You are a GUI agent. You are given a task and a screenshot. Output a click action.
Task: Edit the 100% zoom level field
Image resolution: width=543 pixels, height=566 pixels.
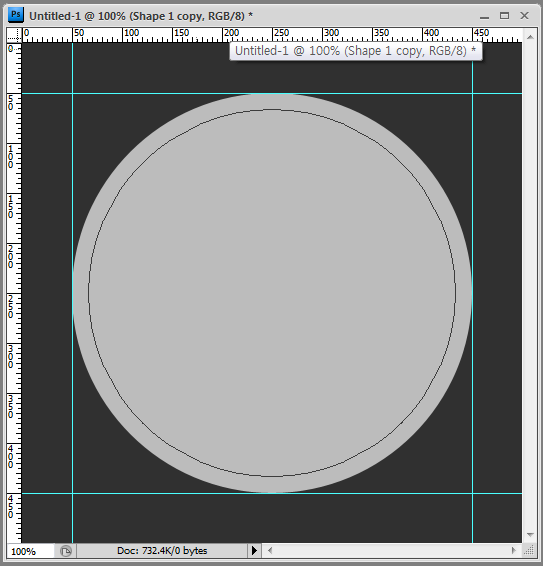pos(31,551)
